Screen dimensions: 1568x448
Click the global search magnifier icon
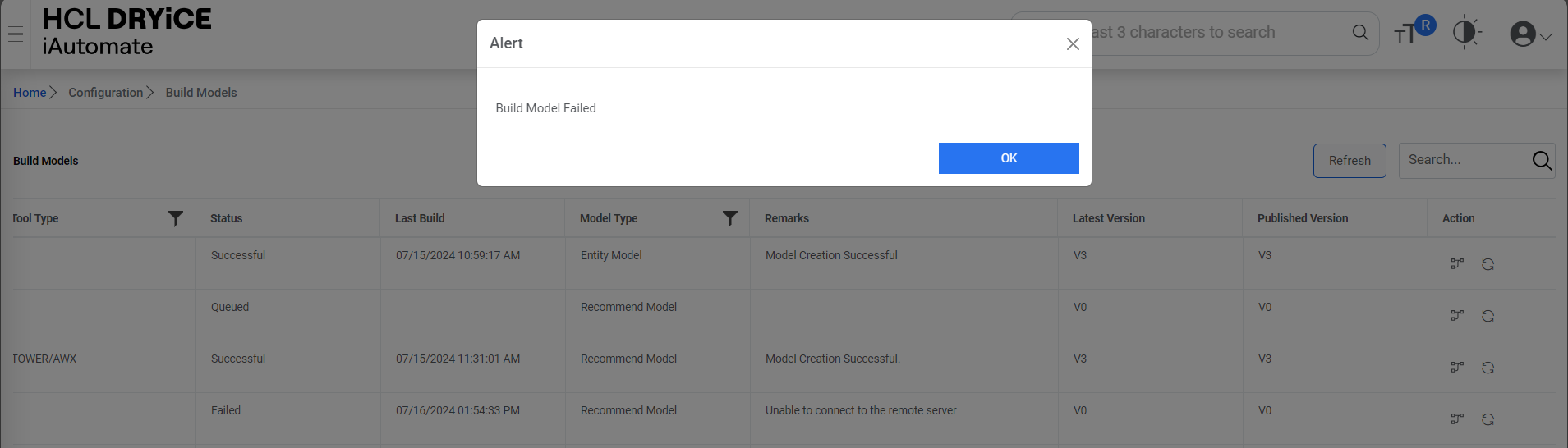pyautogui.click(x=1360, y=33)
